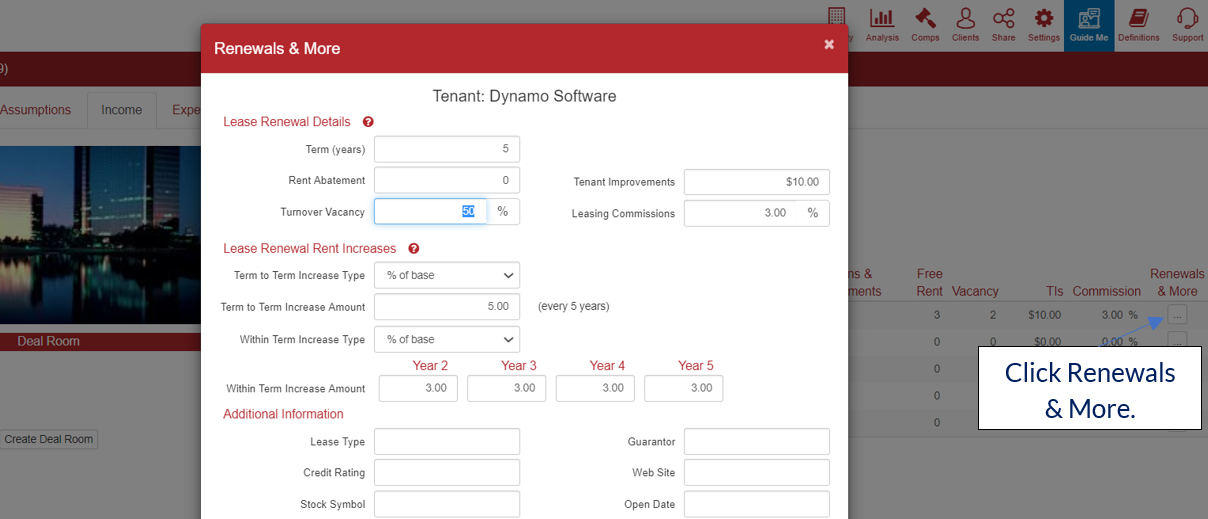Viewport: 1208px width, 519px height.
Task: Switch to the Assumptions tab
Action: pyautogui.click(x=36, y=110)
